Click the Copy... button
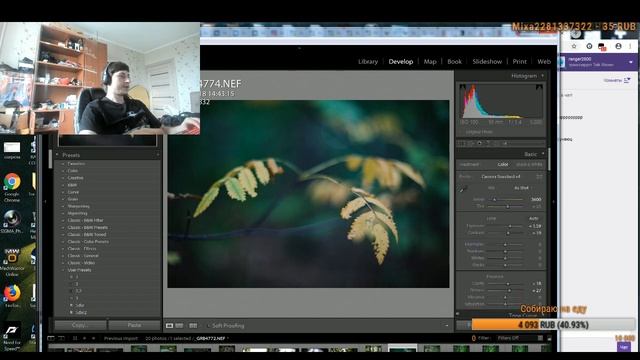640x360 pixels. [x=80, y=325]
